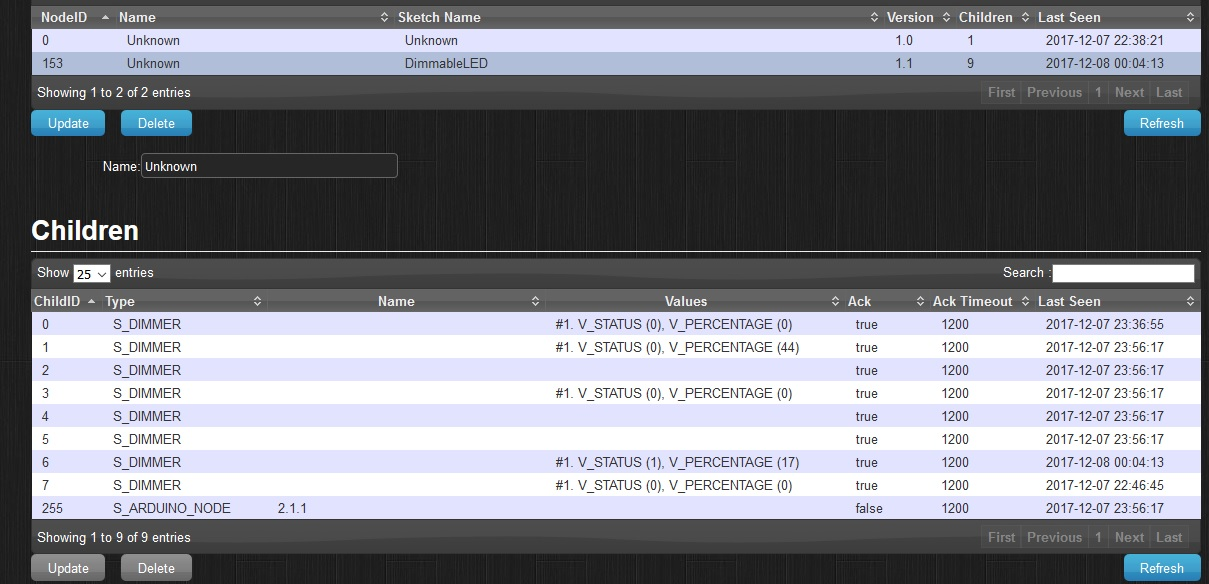Image resolution: width=1209 pixels, height=584 pixels.
Task: Sort nodes by Children count header
Action: 985,17
